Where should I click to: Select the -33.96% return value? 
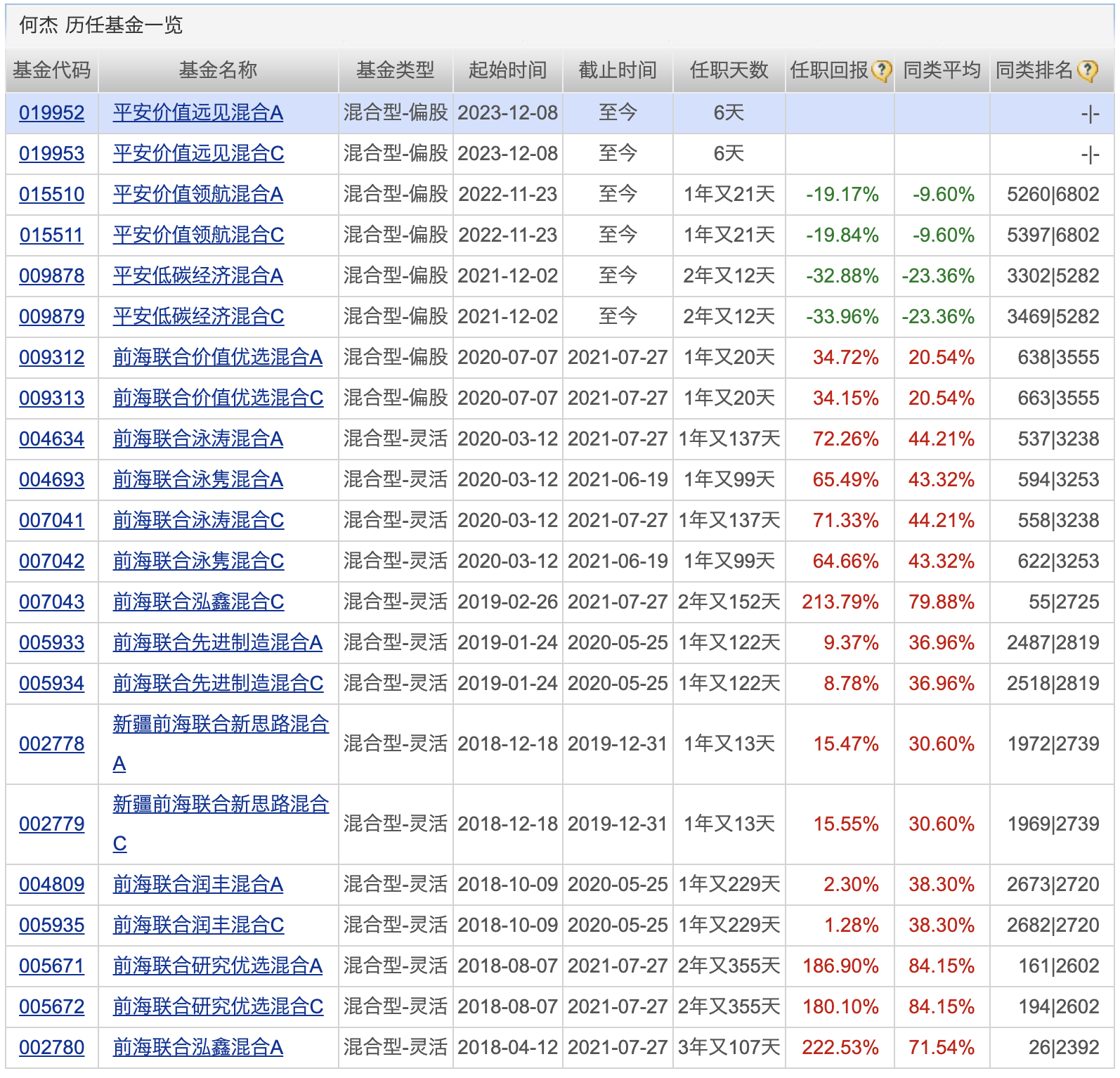(x=842, y=317)
